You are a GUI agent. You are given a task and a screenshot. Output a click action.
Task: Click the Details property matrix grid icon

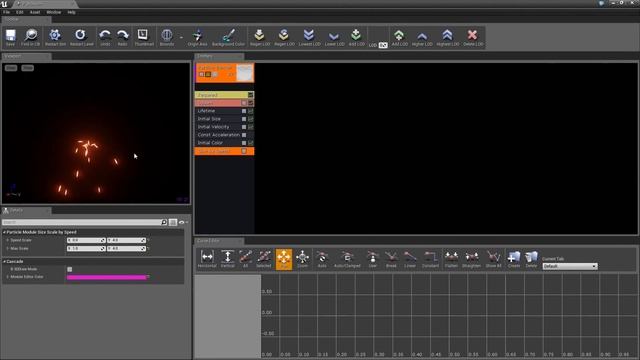173,222
